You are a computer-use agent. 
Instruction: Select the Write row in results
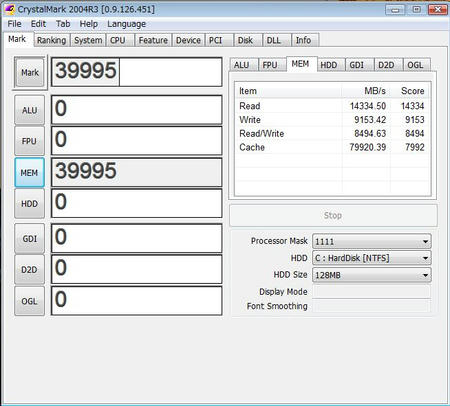[333, 120]
